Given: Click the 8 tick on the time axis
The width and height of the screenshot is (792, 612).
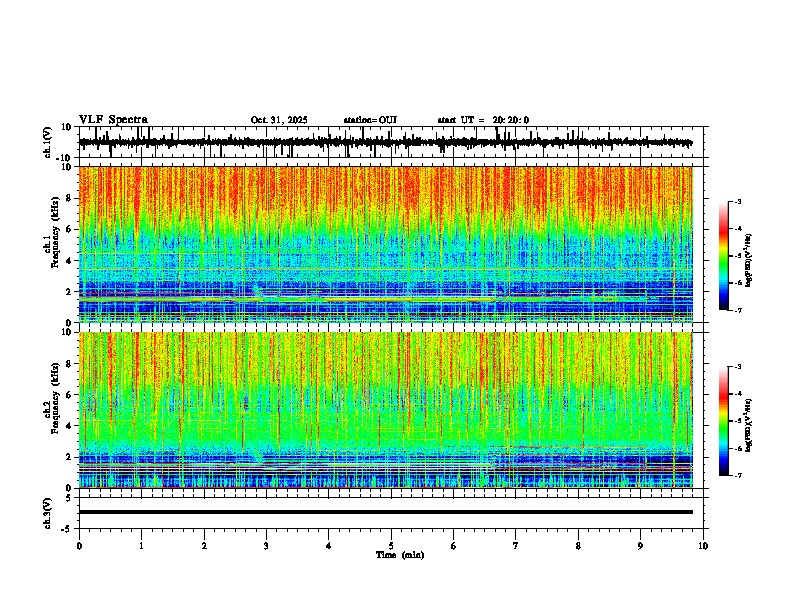Looking at the screenshot, I should 578,546.
